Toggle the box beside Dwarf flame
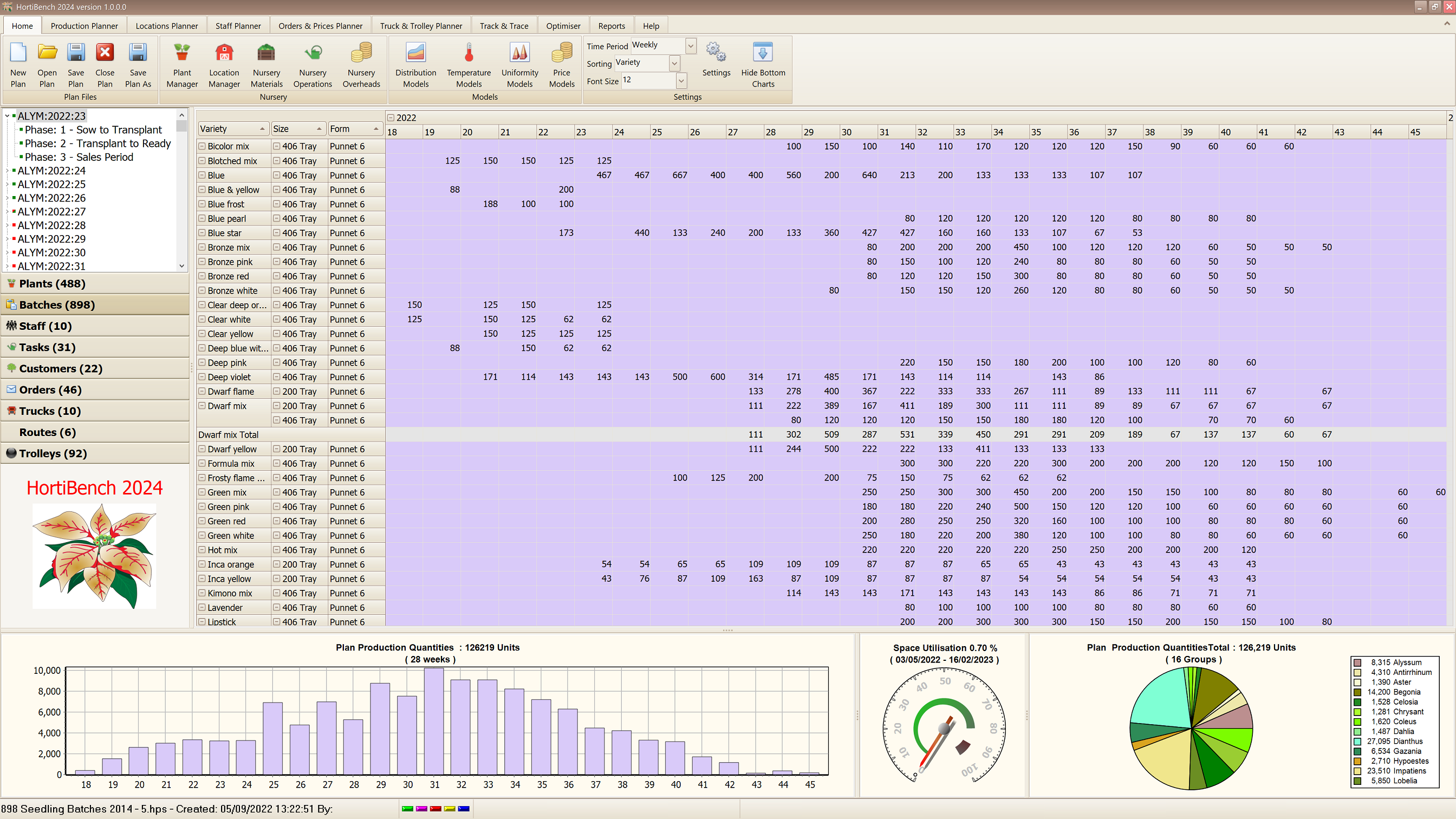 (202, 392)
